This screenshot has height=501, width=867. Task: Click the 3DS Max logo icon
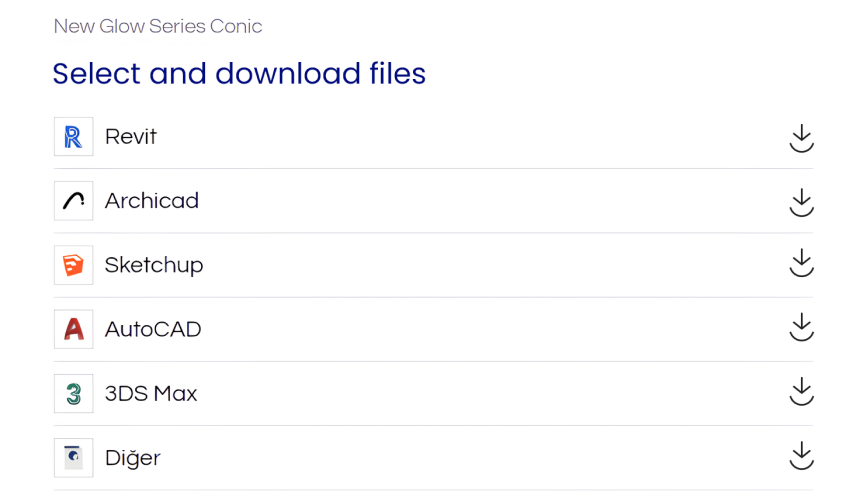73,394
